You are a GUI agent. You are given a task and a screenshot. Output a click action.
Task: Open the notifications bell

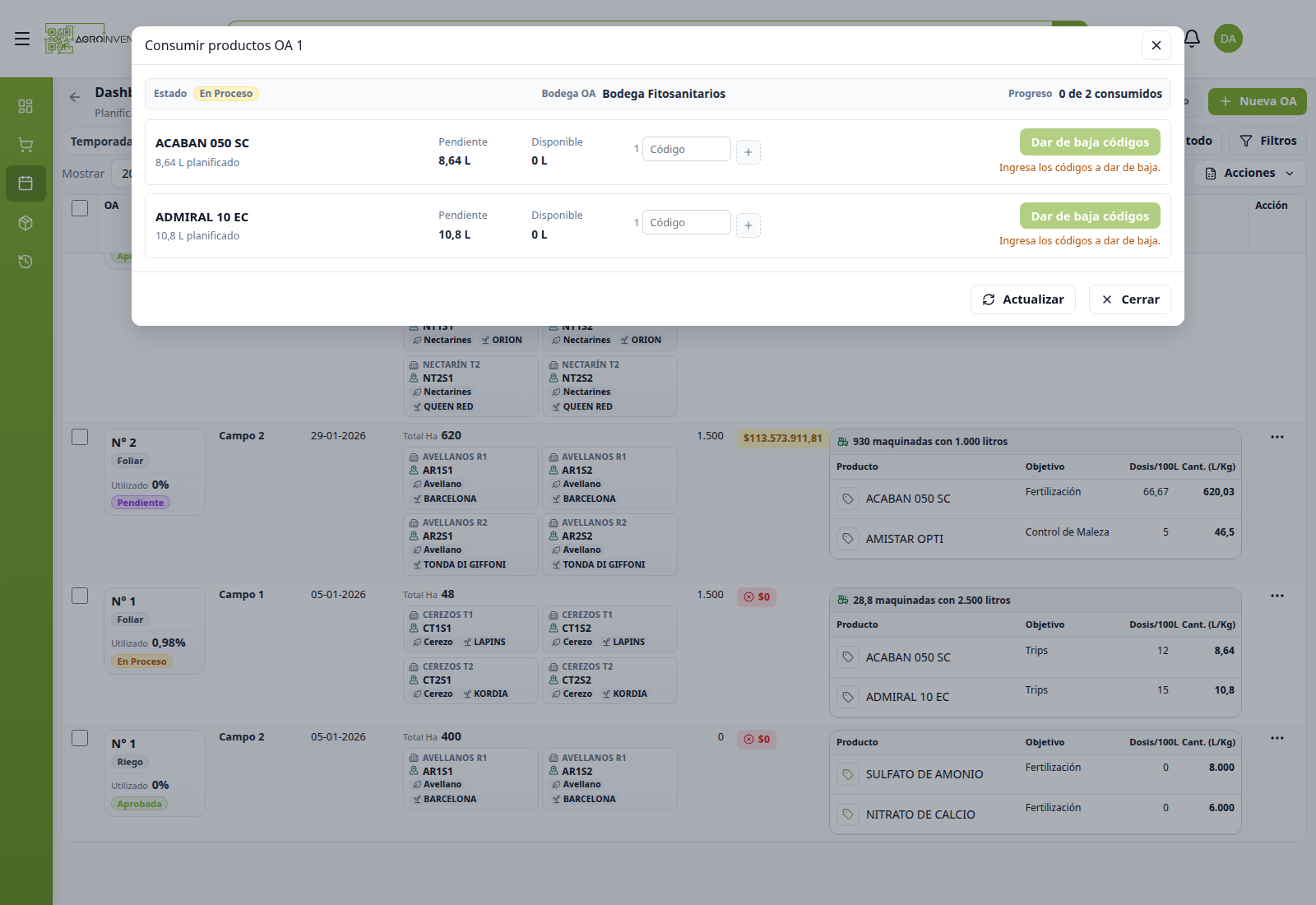click(1192, 38)
